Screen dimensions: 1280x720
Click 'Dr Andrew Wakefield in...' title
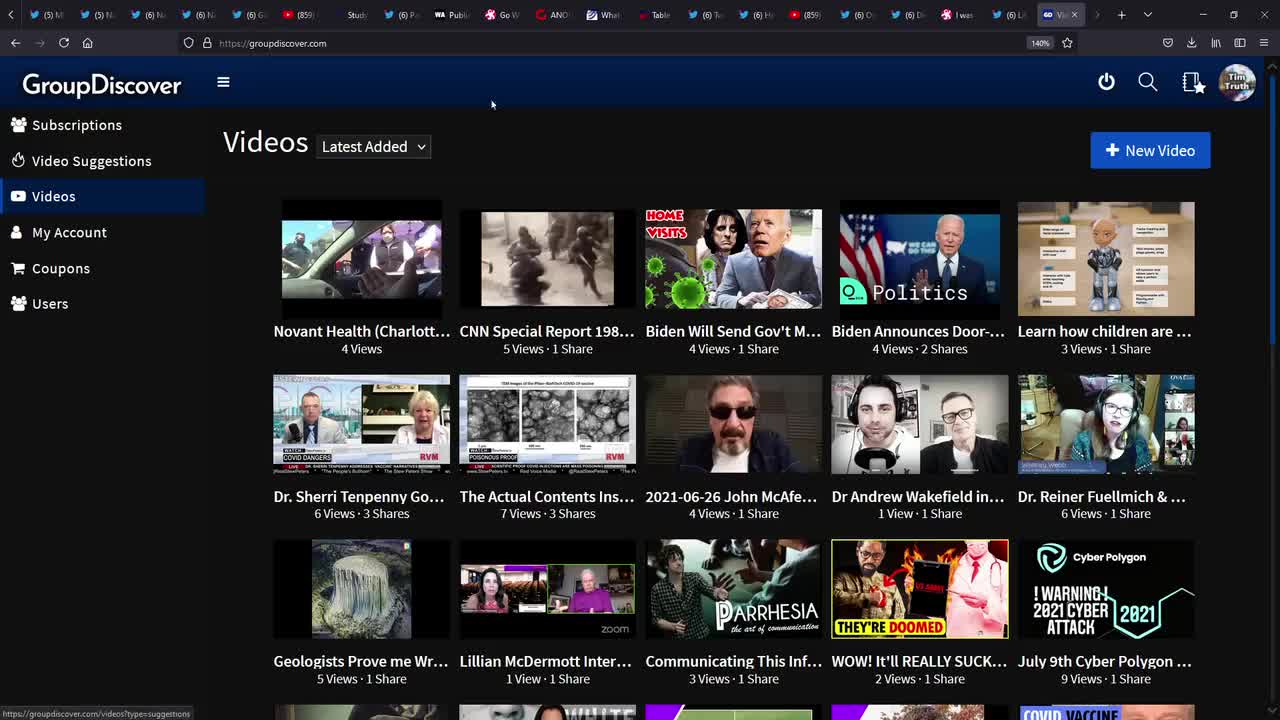(x=918, y=497)
